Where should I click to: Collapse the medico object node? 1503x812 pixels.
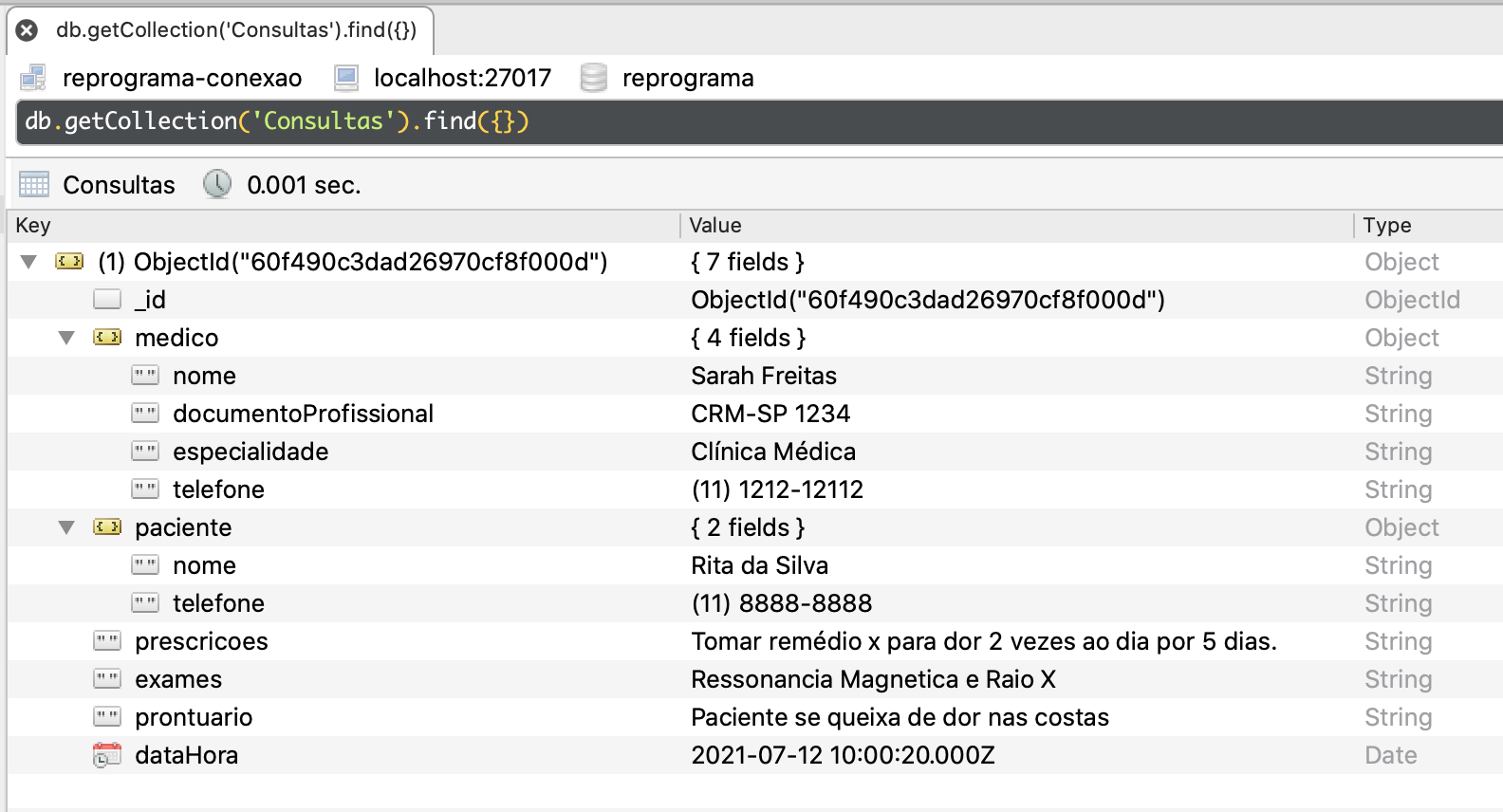tap(66, 338)
